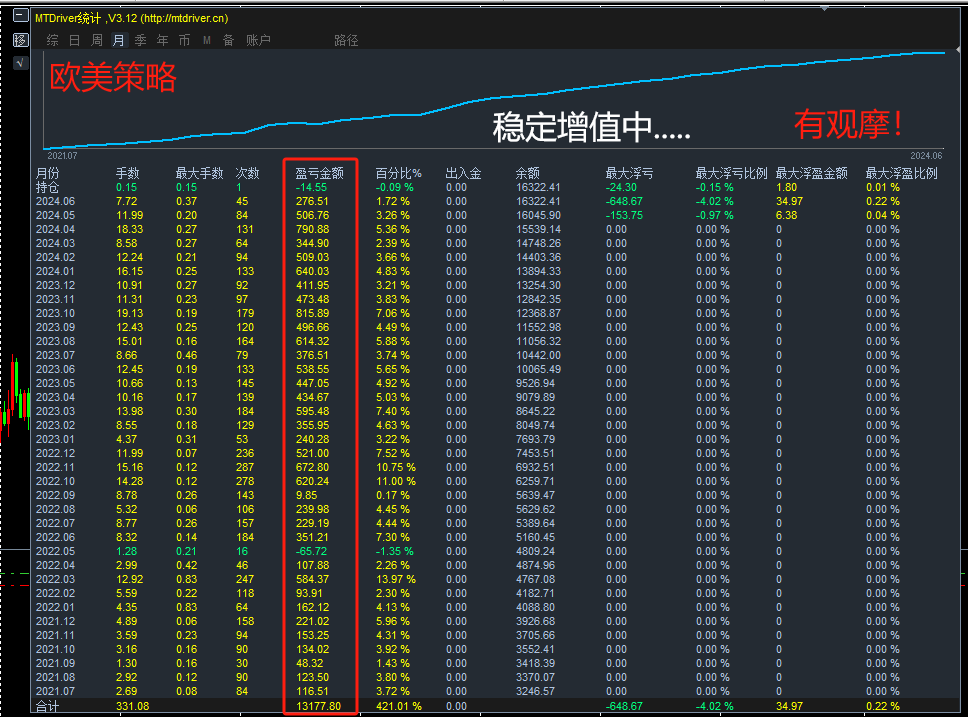
Task: View quarterly (季) statistics
Action: pos(140,41)
